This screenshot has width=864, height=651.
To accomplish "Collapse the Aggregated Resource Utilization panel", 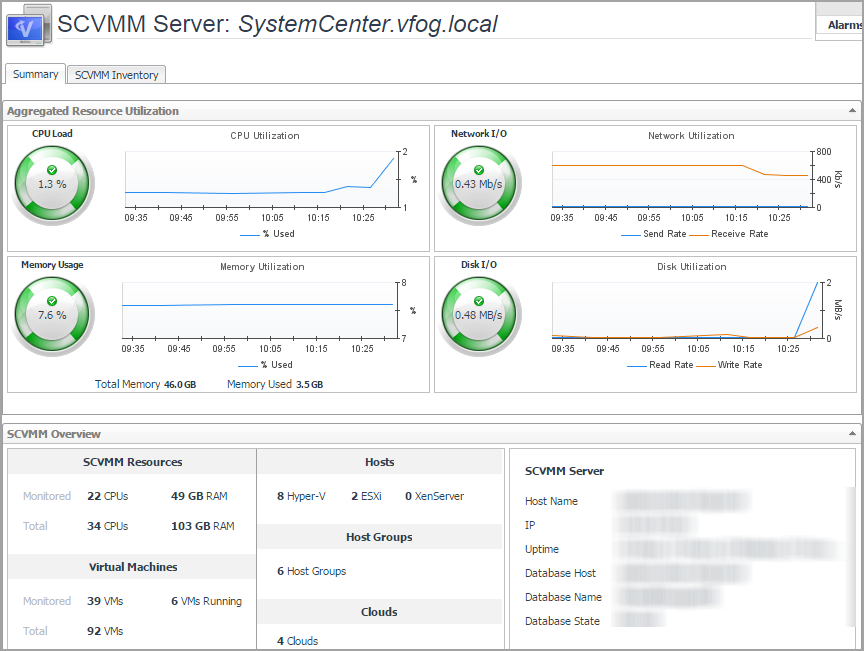I will pos(852,111).
